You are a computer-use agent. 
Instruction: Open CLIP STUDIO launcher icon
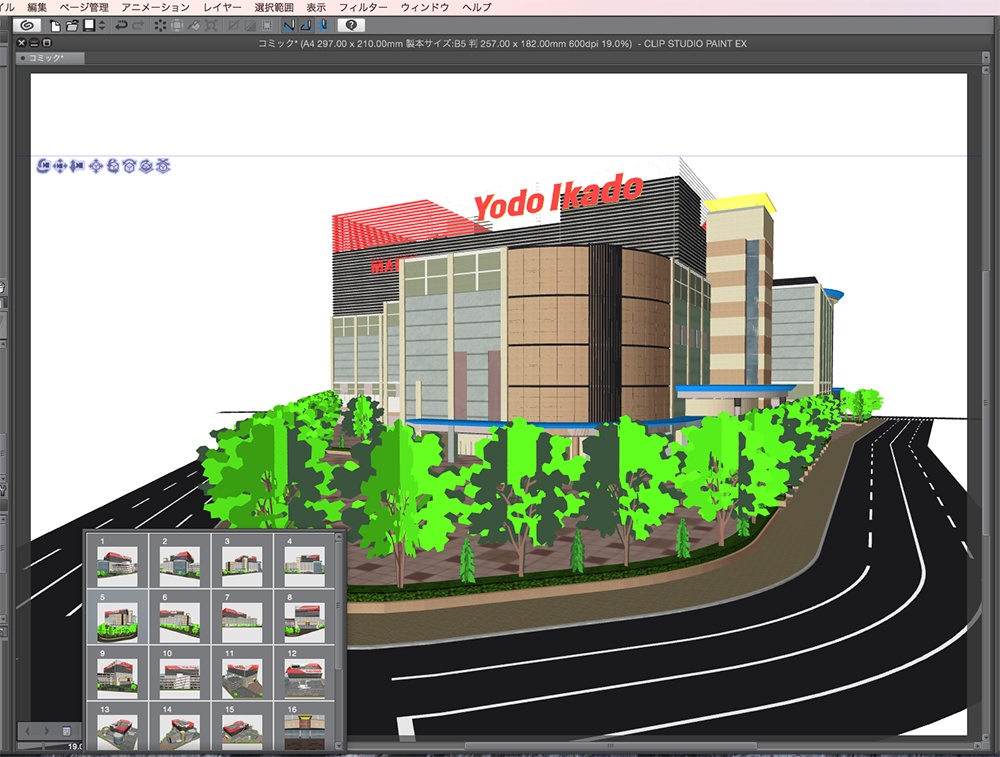click(x=27, y=26)
